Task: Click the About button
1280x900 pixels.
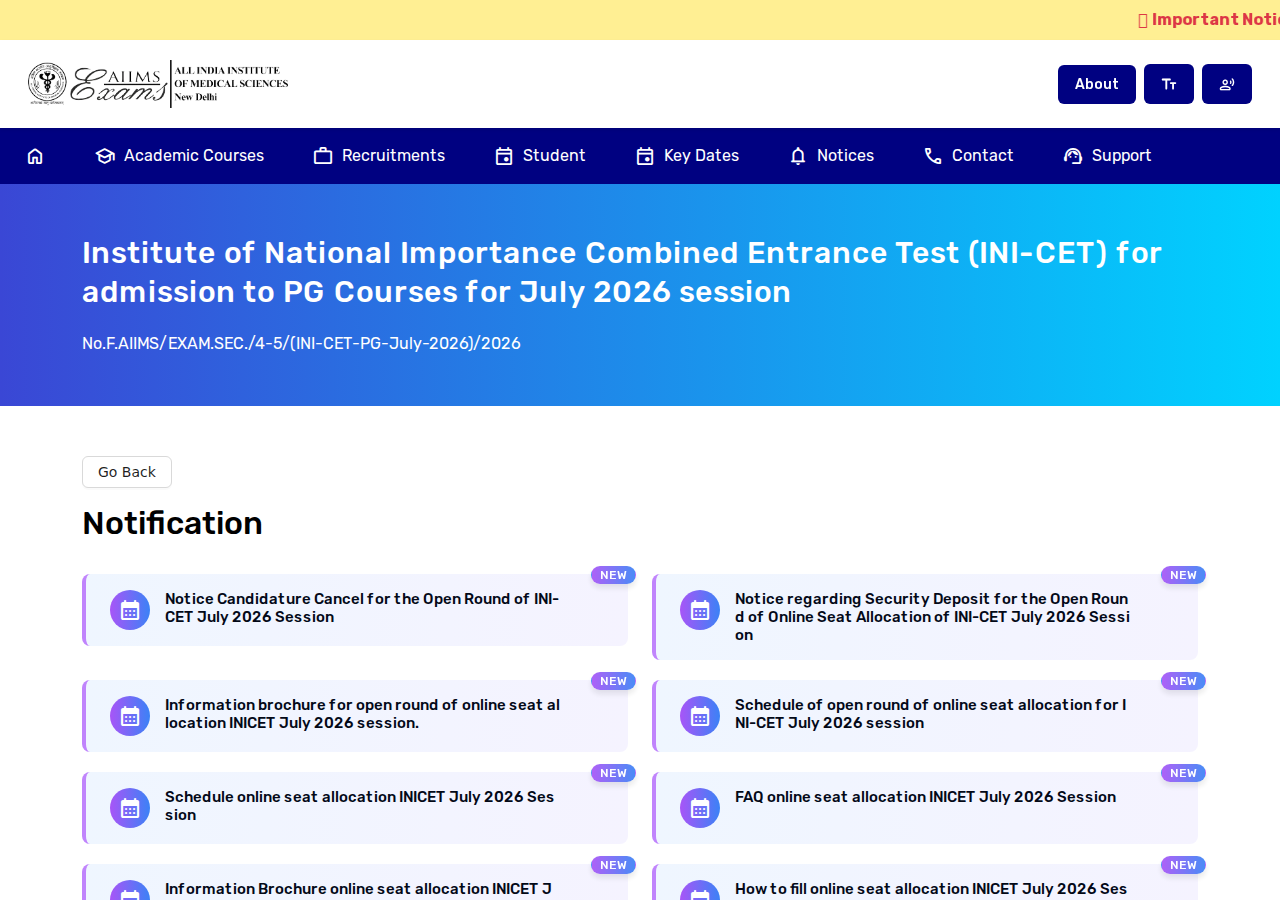Action: click(x=1097, y=84)
